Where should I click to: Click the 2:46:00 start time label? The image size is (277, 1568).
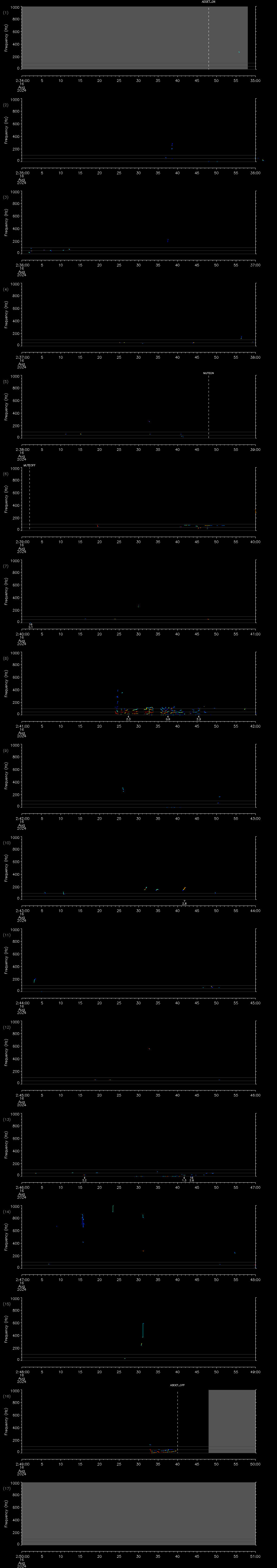pos(22,1187)
